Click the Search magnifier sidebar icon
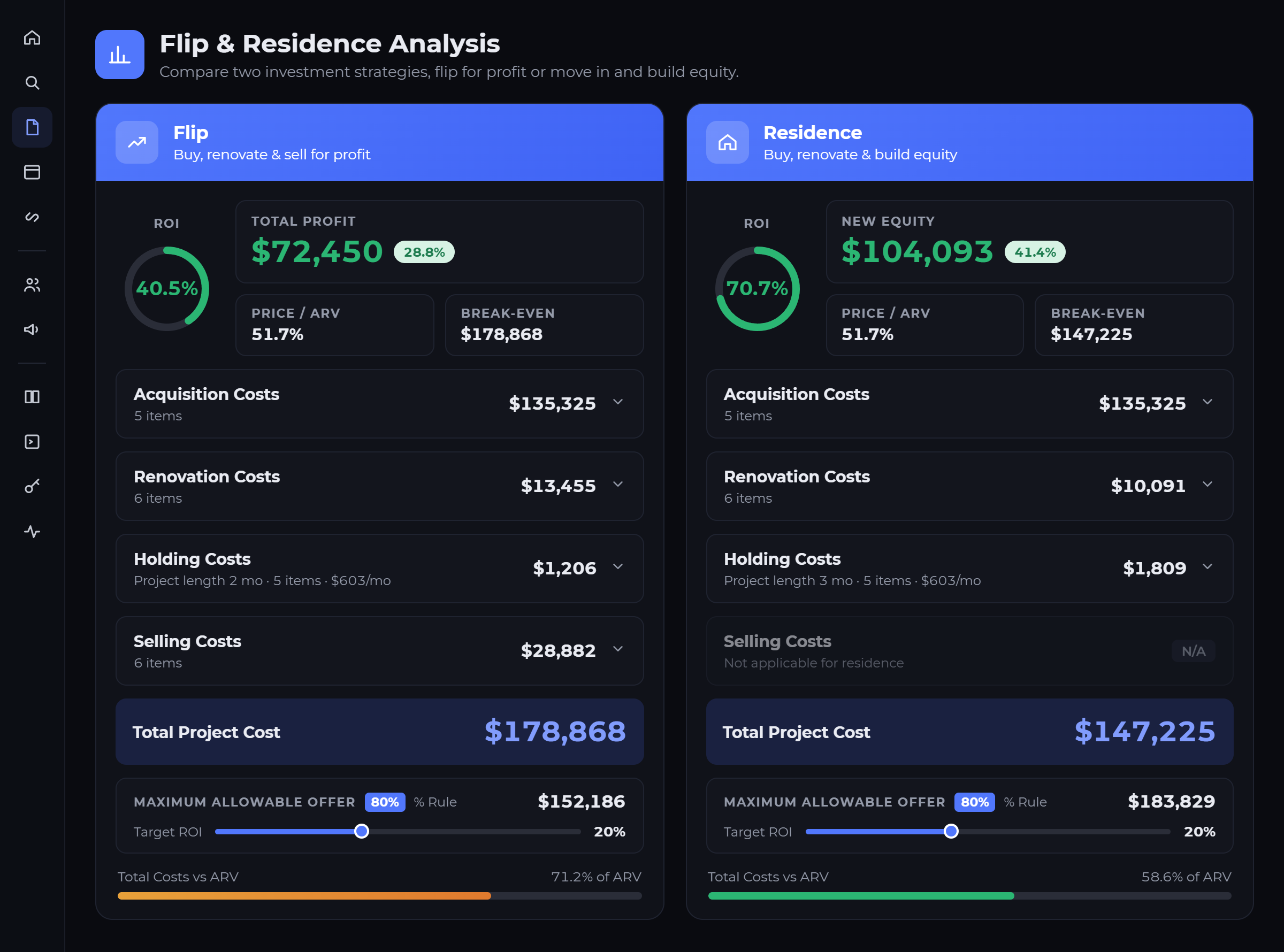Screen dimensions: 1284x952 pos(32,82)
